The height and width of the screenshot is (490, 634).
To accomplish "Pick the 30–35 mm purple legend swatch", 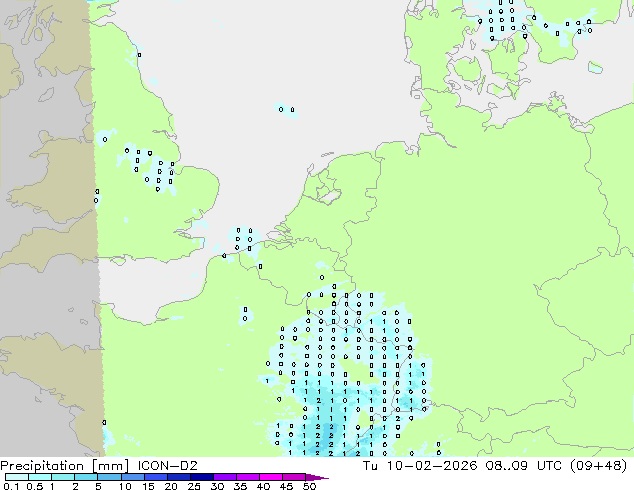I will (224, 477).
